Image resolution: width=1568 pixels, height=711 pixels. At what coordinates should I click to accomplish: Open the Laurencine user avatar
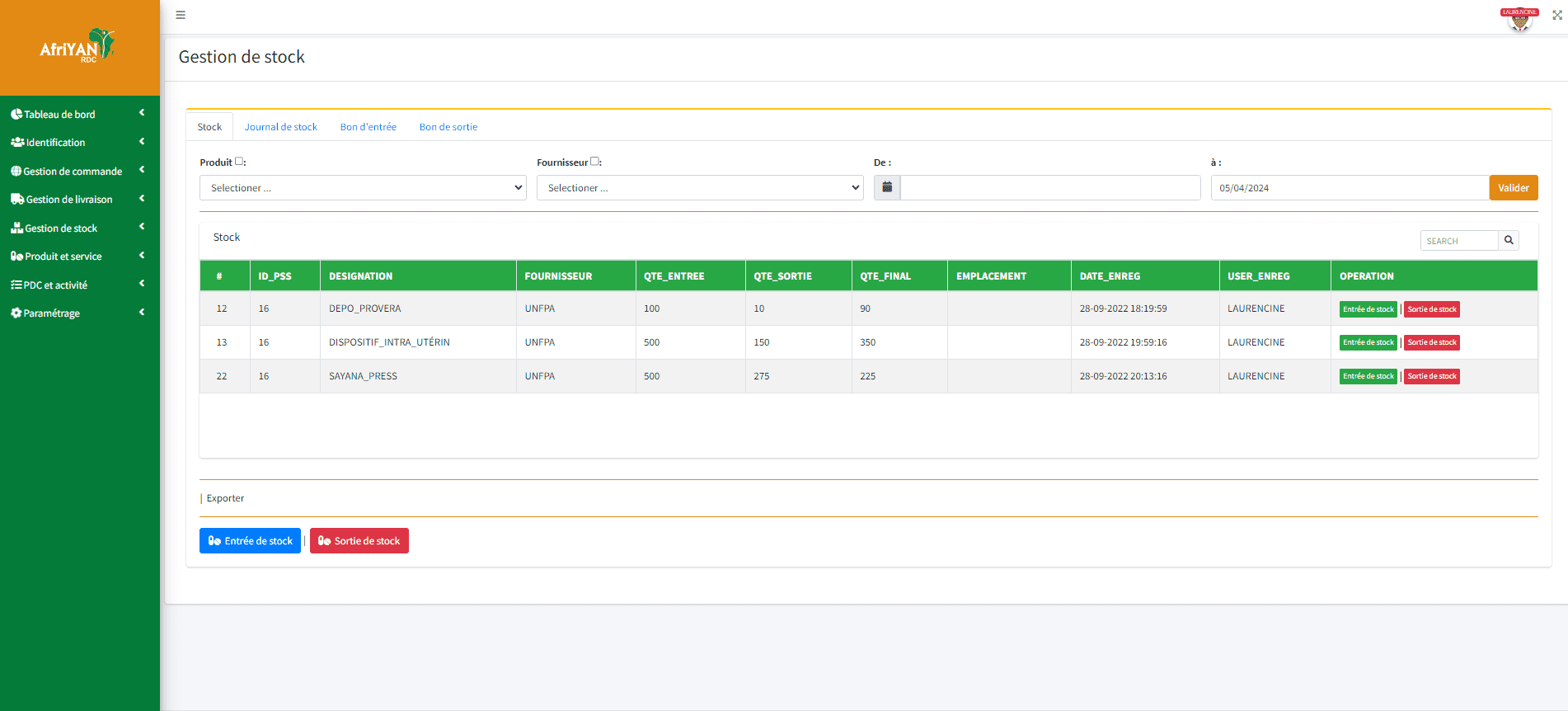click(1519, 20)
